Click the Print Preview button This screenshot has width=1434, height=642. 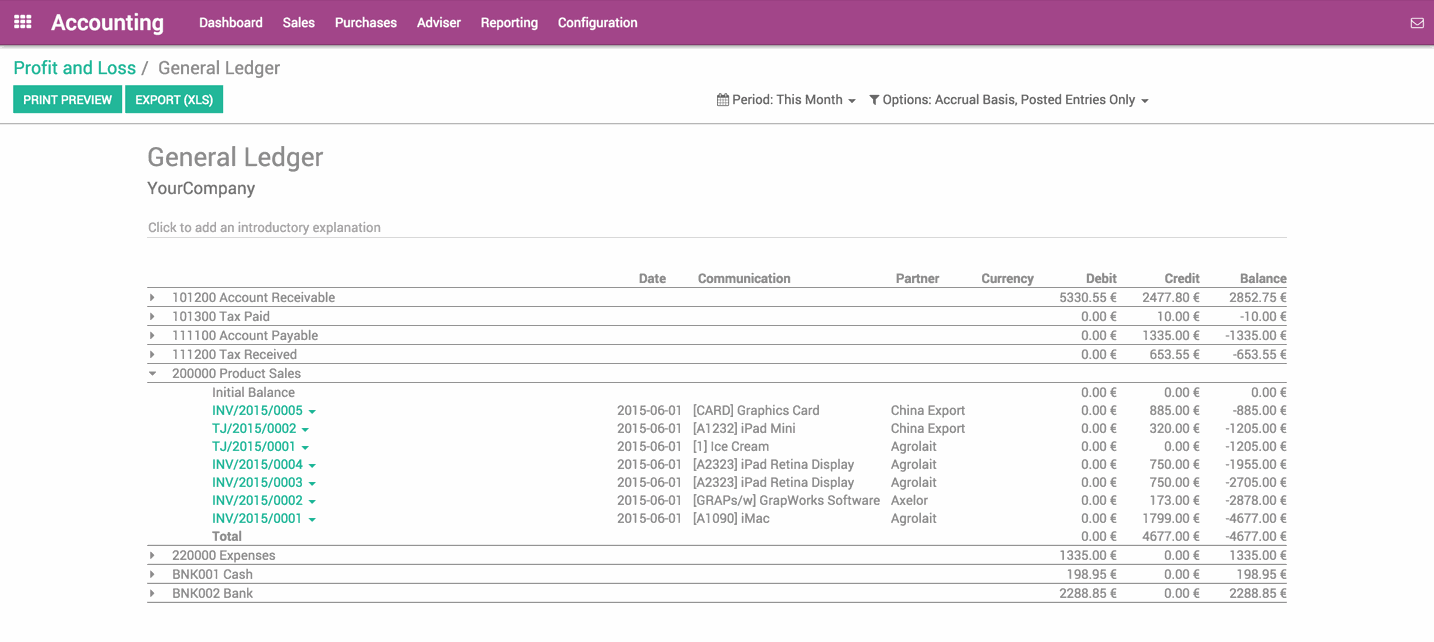pos(67,100)
